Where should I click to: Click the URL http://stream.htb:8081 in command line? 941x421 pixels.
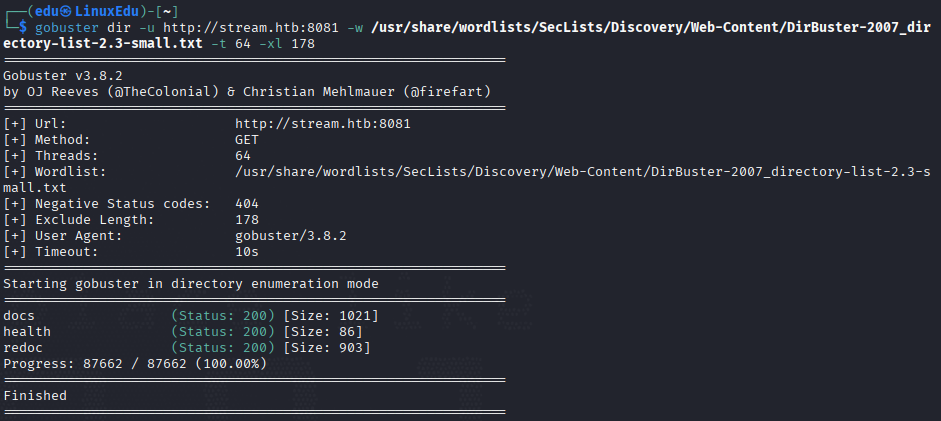pos(251,28)
